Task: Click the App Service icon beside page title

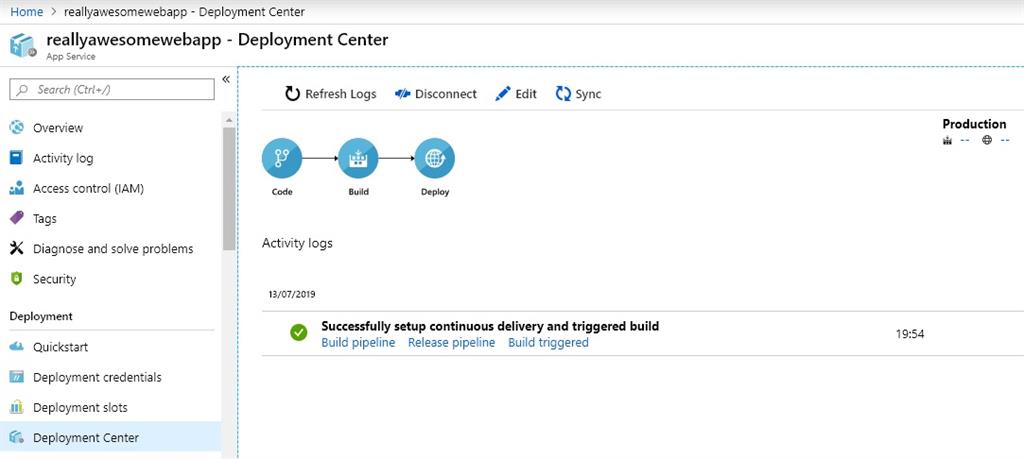Action: click(23, 46)
